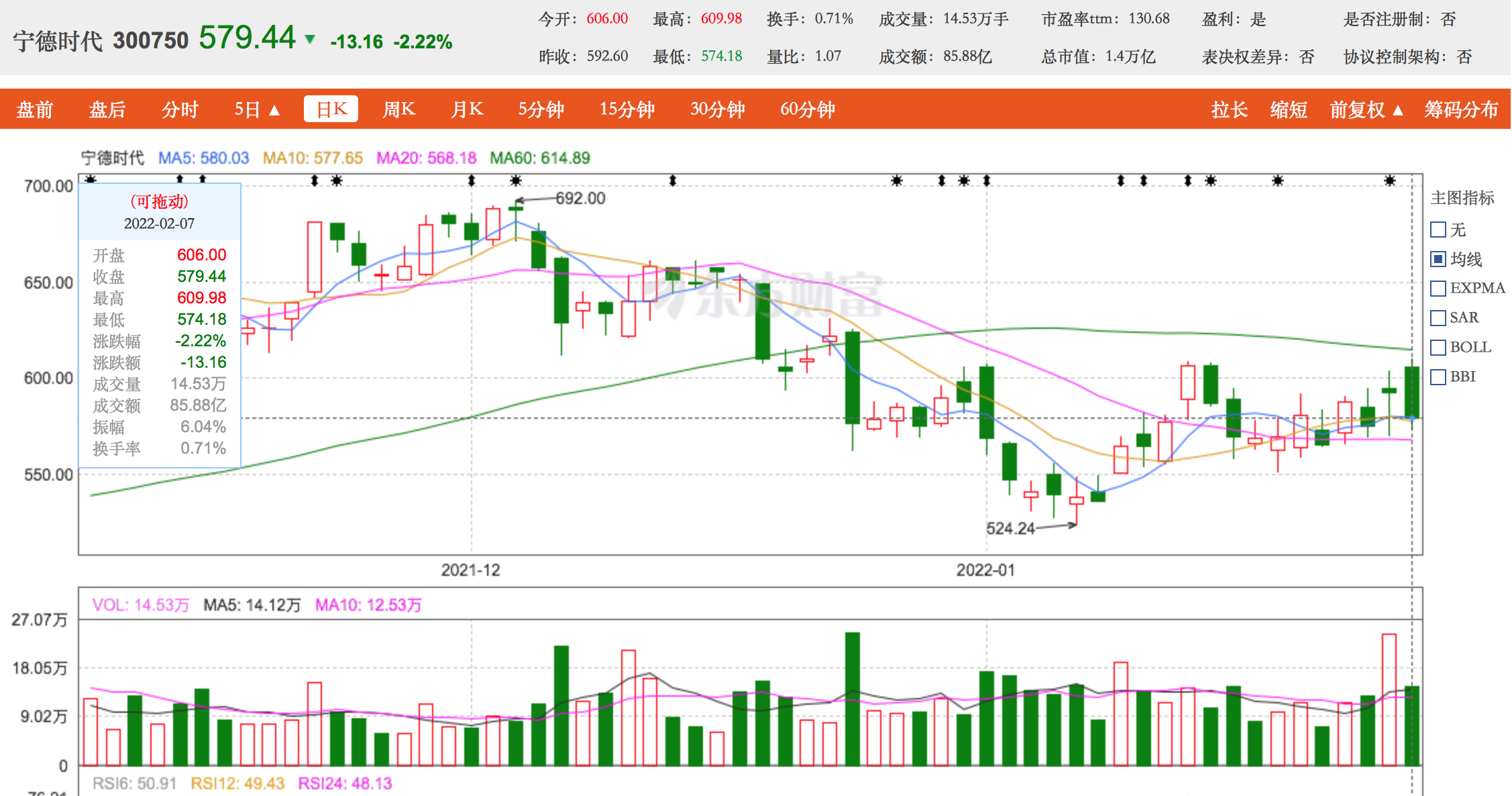Image resolution: width=1512 pixels, height=796 pixels.
Task: Click the 2021-12 date axis label
Action: (470, 570)
